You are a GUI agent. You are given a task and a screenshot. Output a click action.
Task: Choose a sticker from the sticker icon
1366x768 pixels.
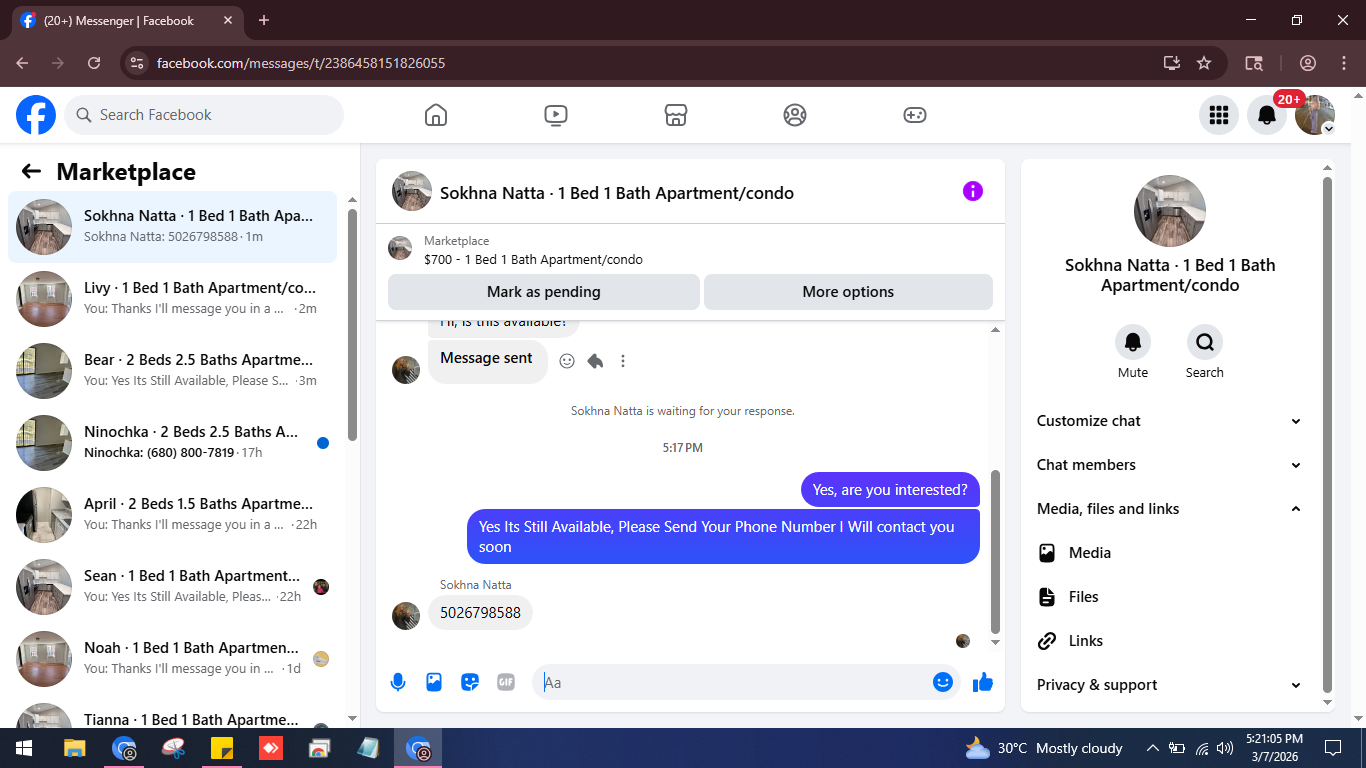pos(470,682)
